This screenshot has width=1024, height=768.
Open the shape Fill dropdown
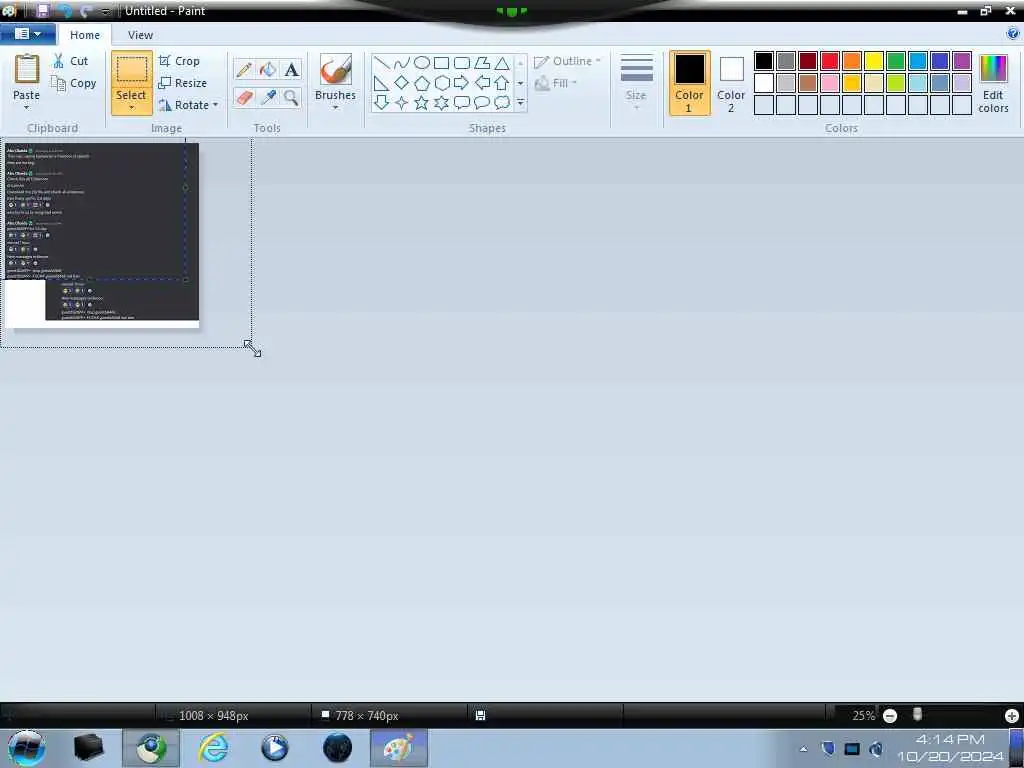556,83
